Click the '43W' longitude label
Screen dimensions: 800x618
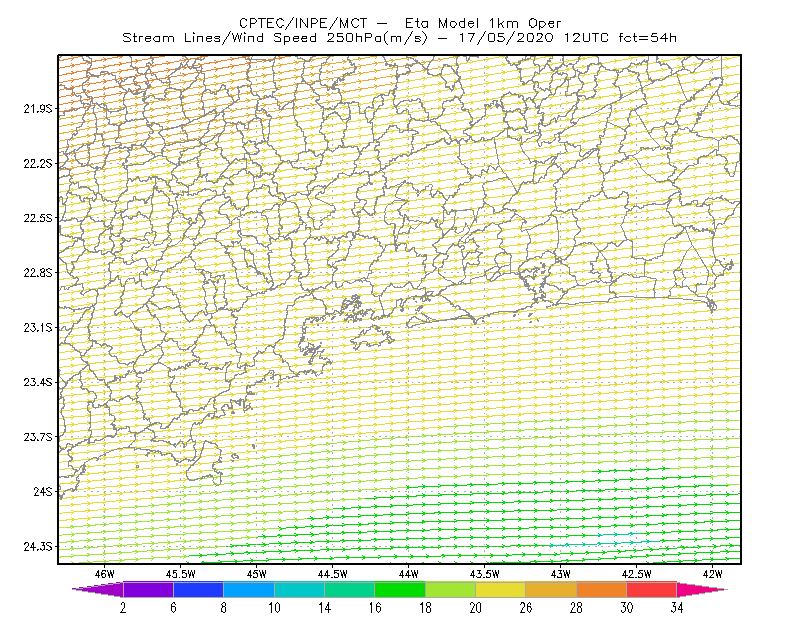pyautogui.click(x=561, y=574)
